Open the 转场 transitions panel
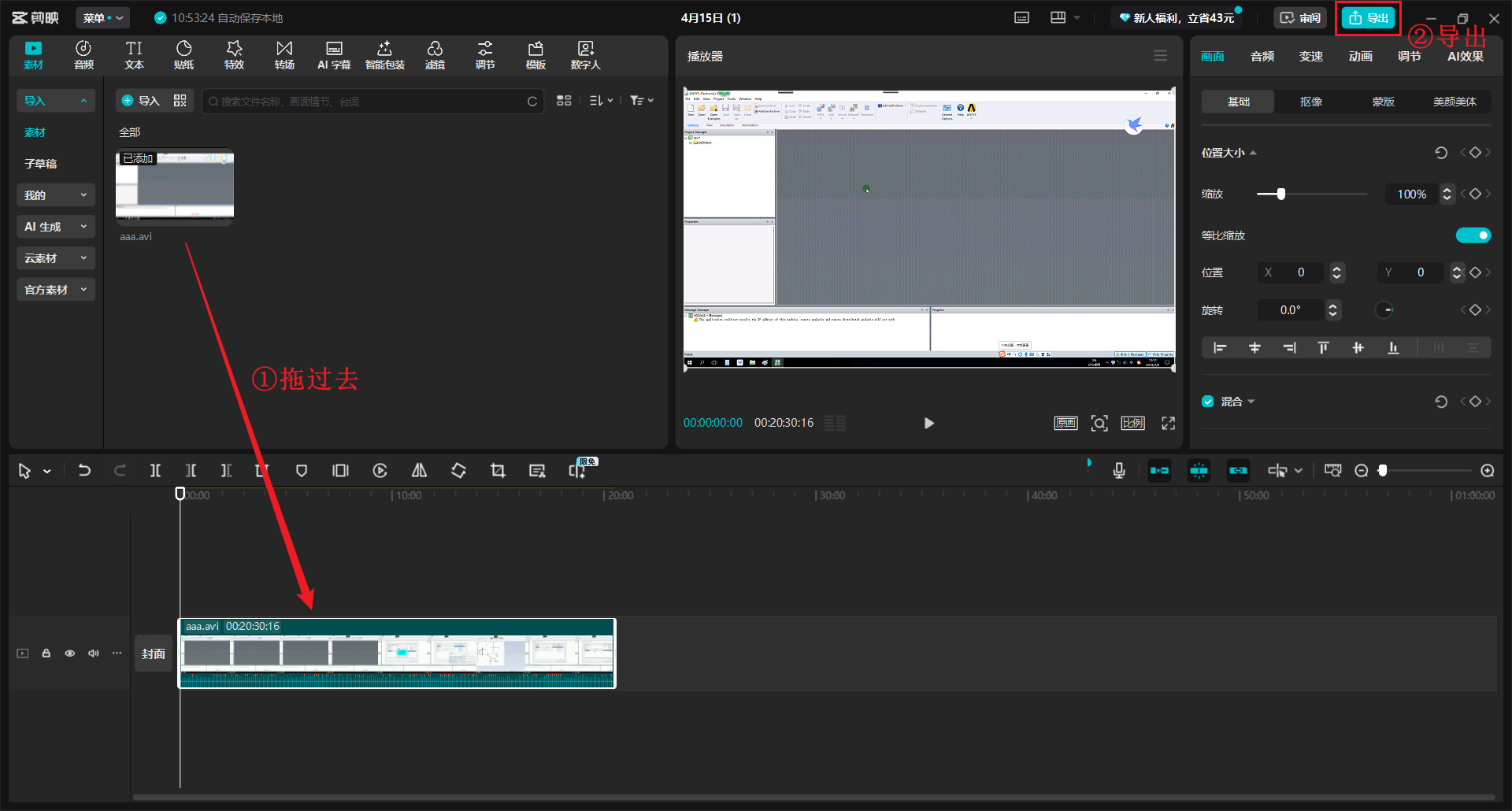Screen dimensions: 1512x811 284,55
